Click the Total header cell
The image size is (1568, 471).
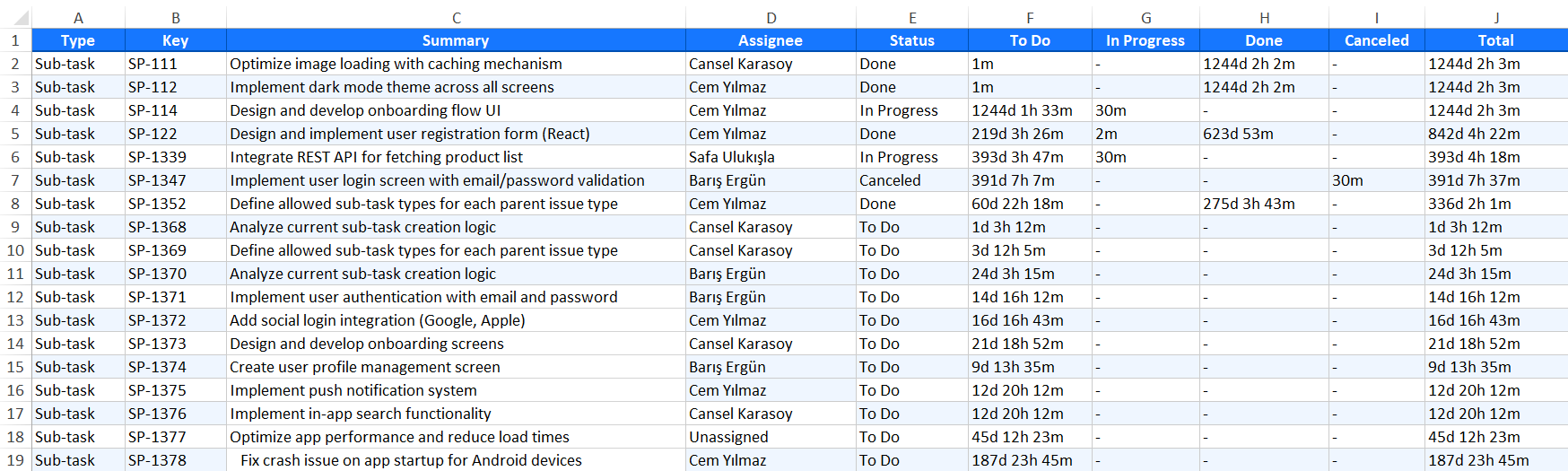(1495, 40)
